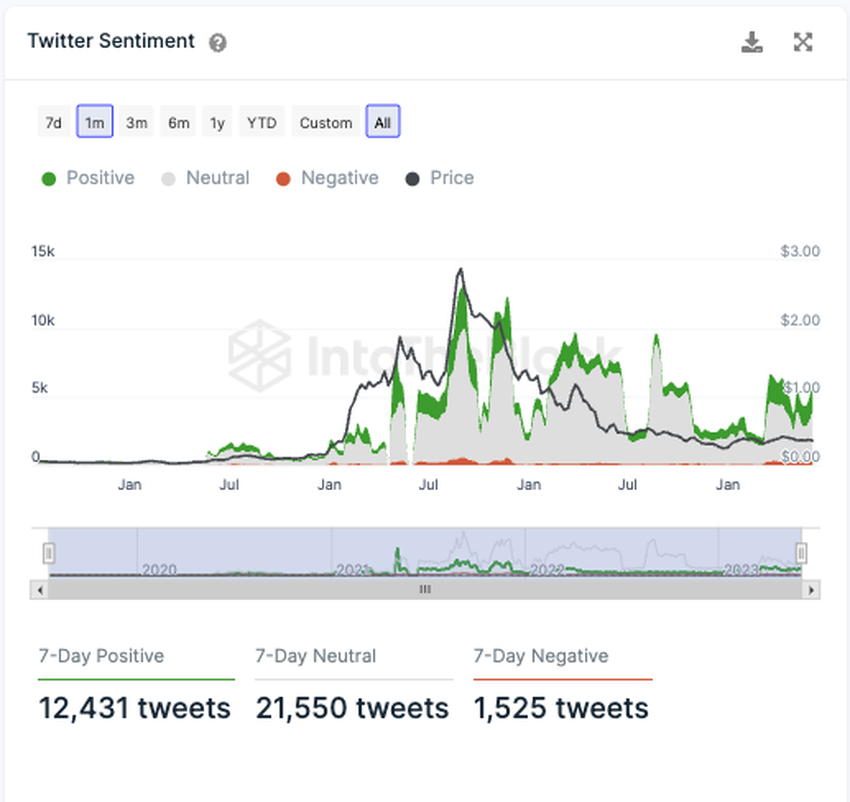Screen dimensions: 850x802
Task: Click the timeline scrollbar drag grip
Action: [424, 590]
